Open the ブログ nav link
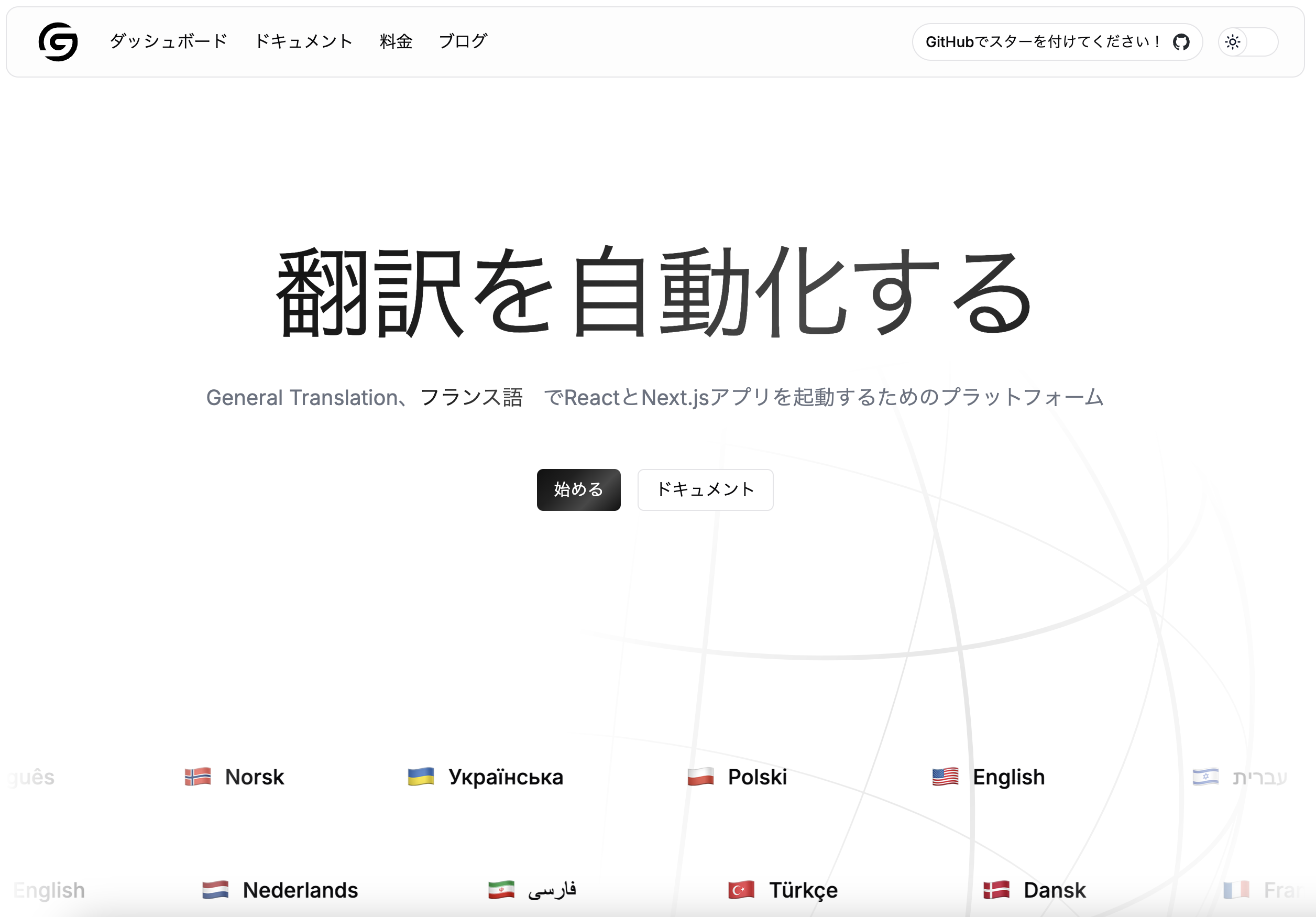The width and height of the screenshot is (1316, 917). pyautogui.click(x=463, y=41)
